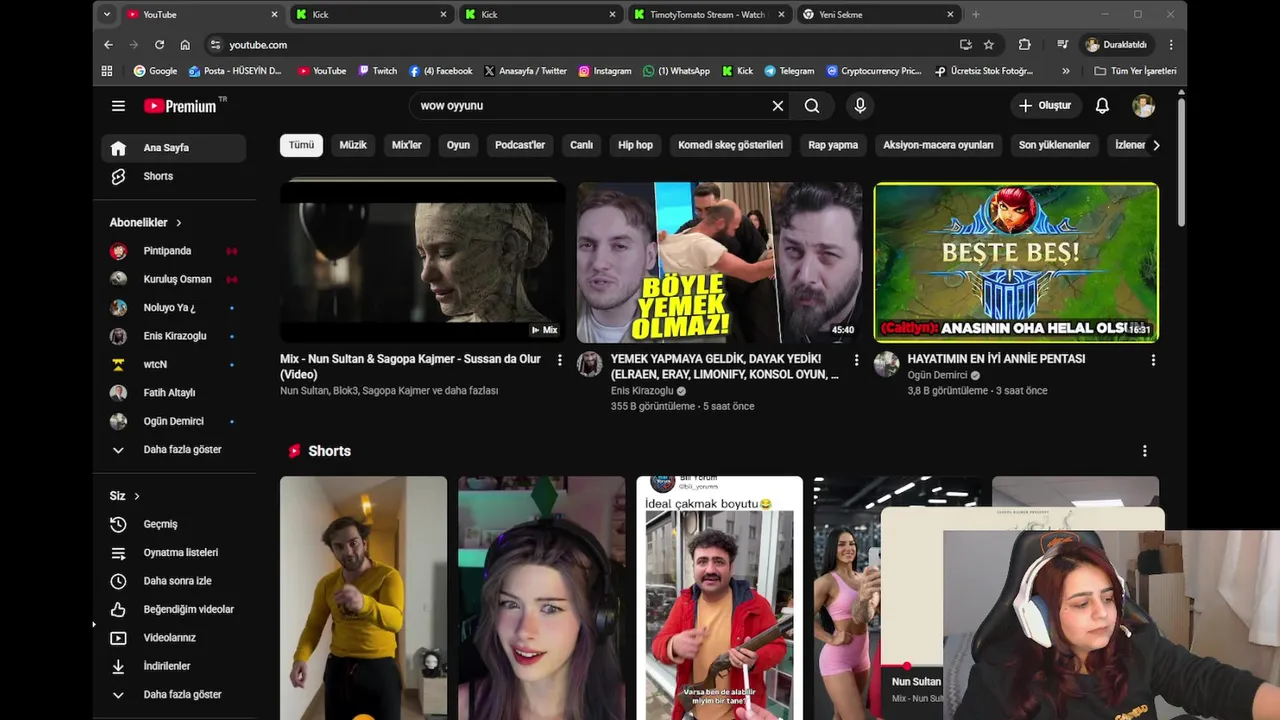Image resolution: width=1280 pixels, height=720 pixels.
Task: Select Komedi skeç gösterileri chip
Action: (730, 145)
